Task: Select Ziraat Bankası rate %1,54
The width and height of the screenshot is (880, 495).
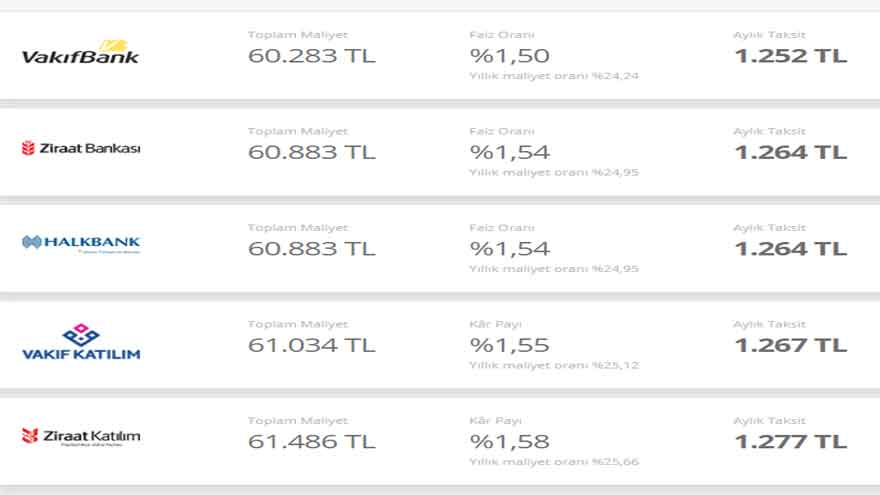Action: click(510, 152)
